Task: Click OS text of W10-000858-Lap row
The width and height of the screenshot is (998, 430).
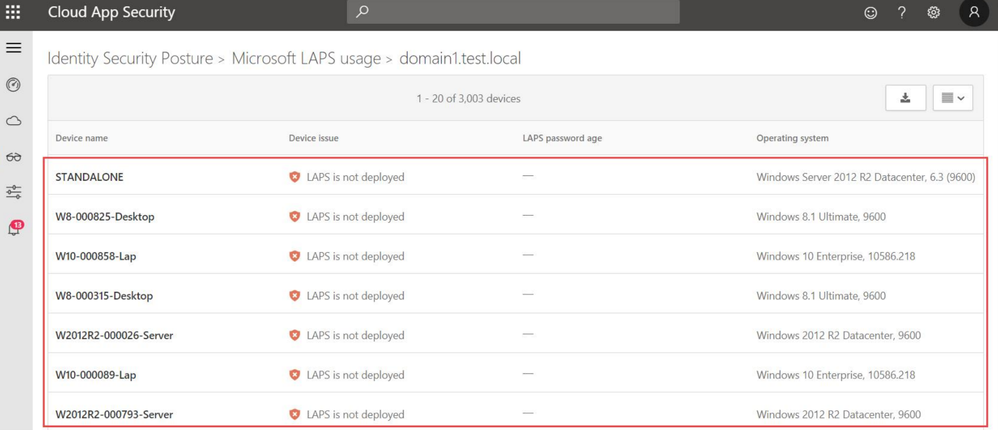Action: tap(836, 256)
